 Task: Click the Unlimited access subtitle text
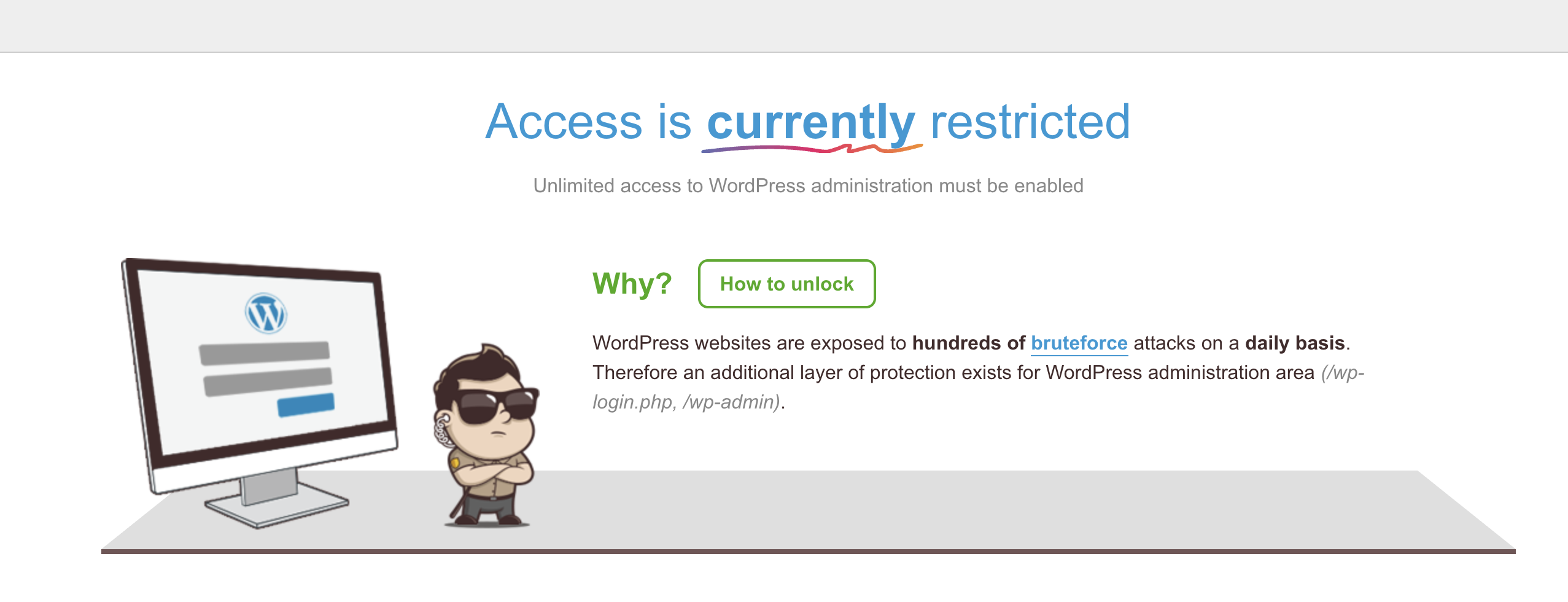coord(808,186)
